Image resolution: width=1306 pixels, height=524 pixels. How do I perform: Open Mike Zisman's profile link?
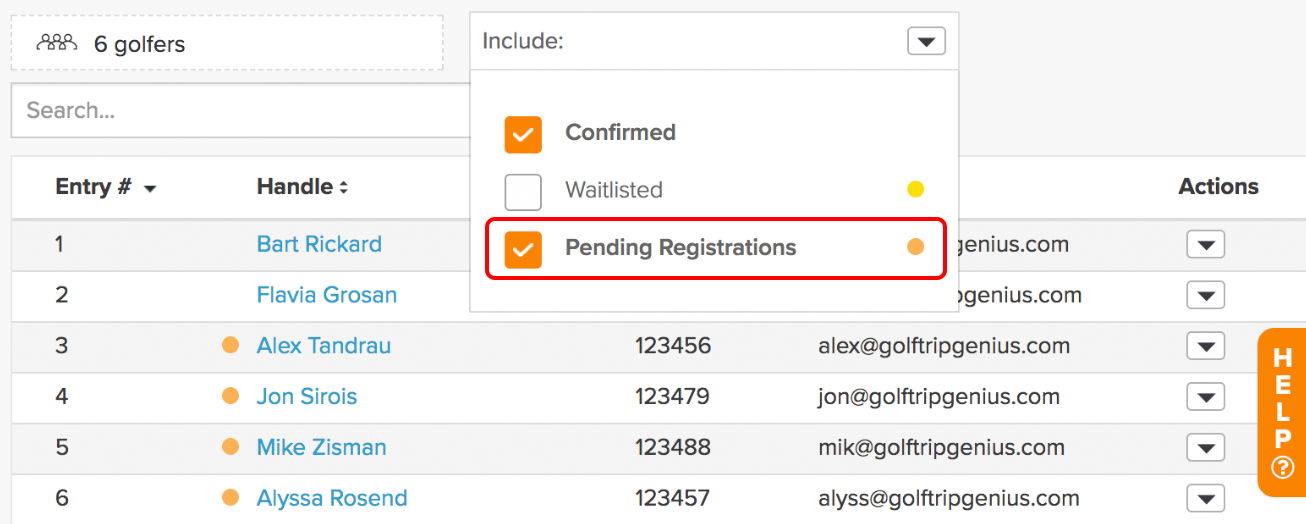click(321, 447)
